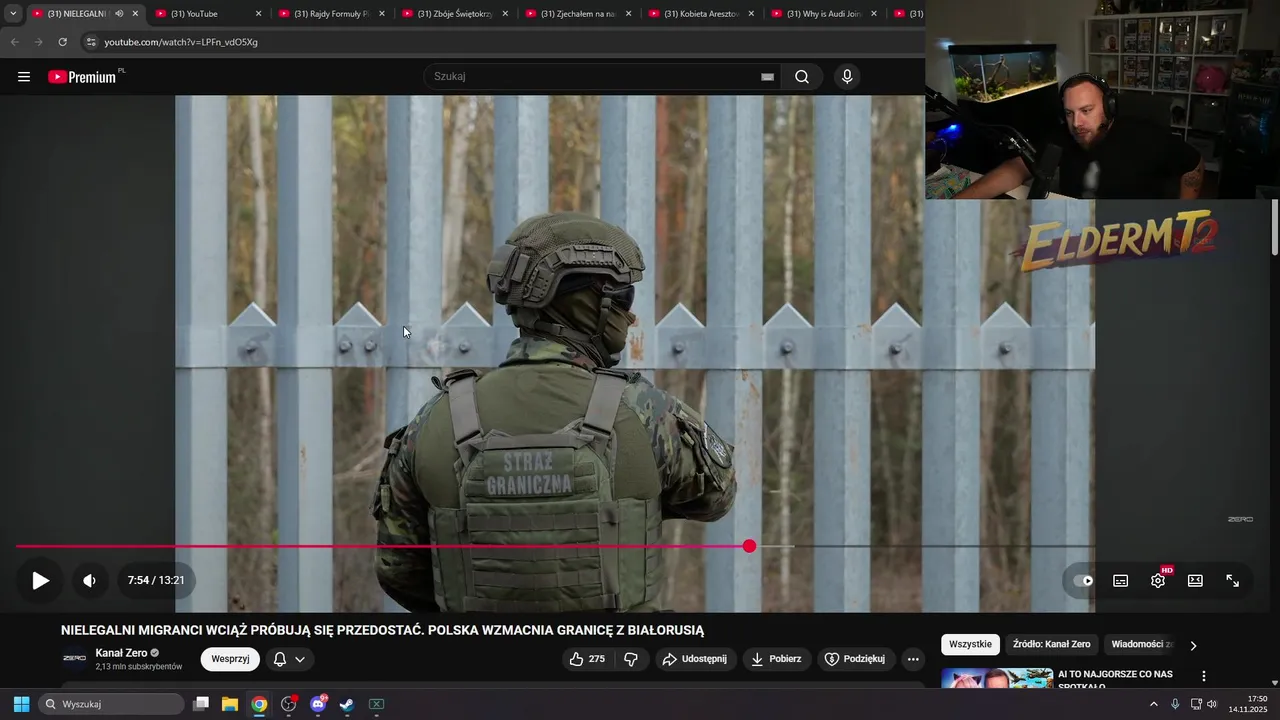
Task: Open the YouTube guide hamburger menu
Action: (24, 77)
